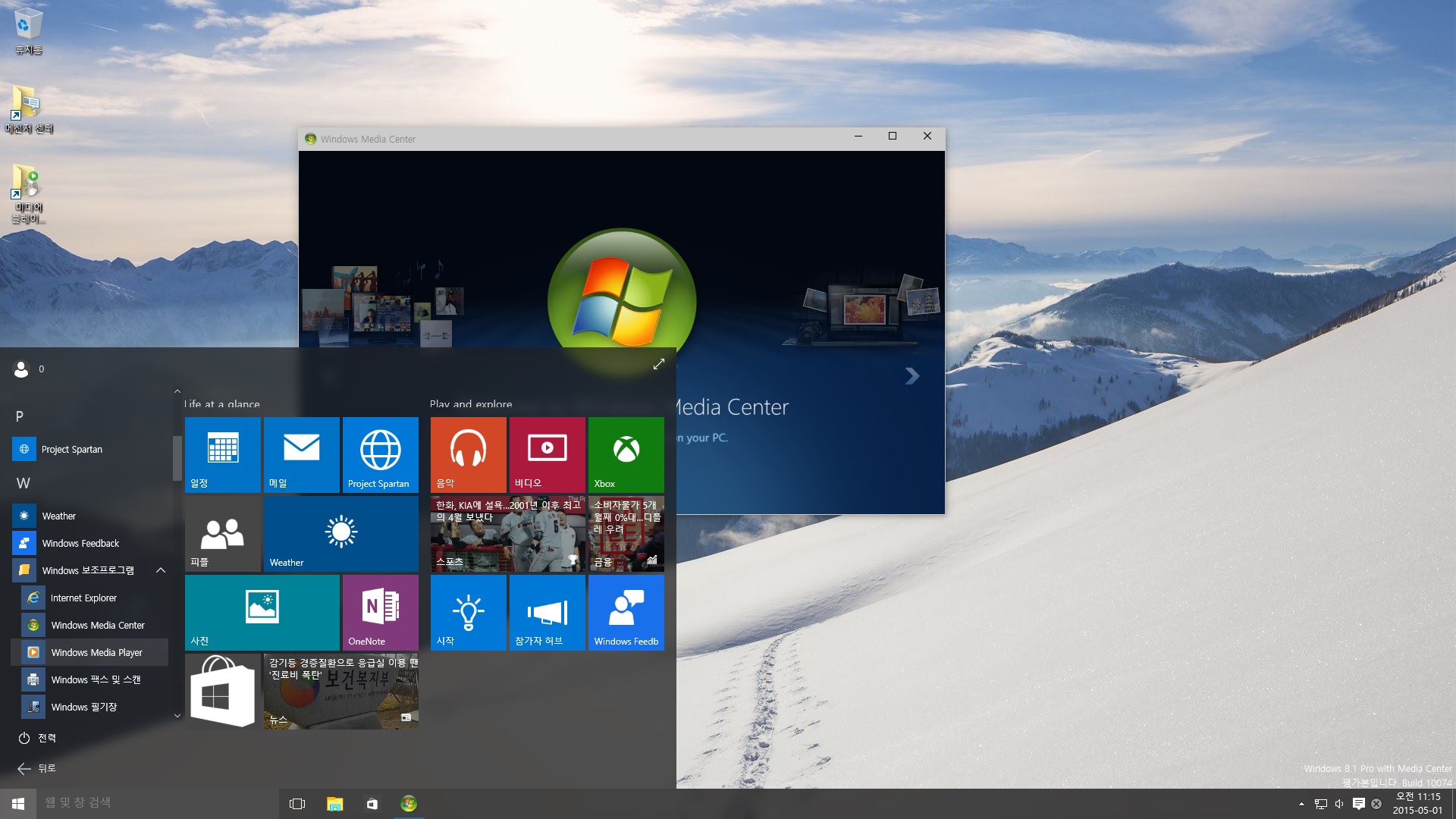Select Media Center taskbar icon

pyautogui.click(x=409, y=804)
